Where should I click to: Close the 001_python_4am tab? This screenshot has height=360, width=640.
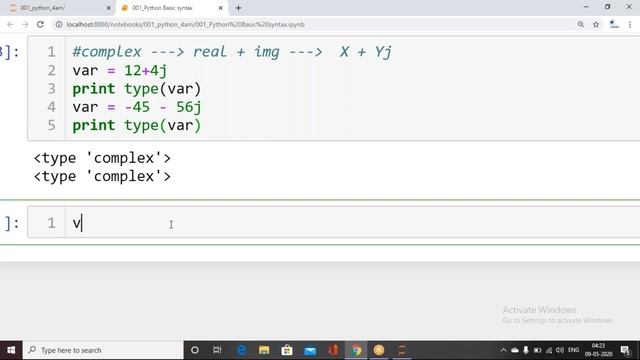109,8
